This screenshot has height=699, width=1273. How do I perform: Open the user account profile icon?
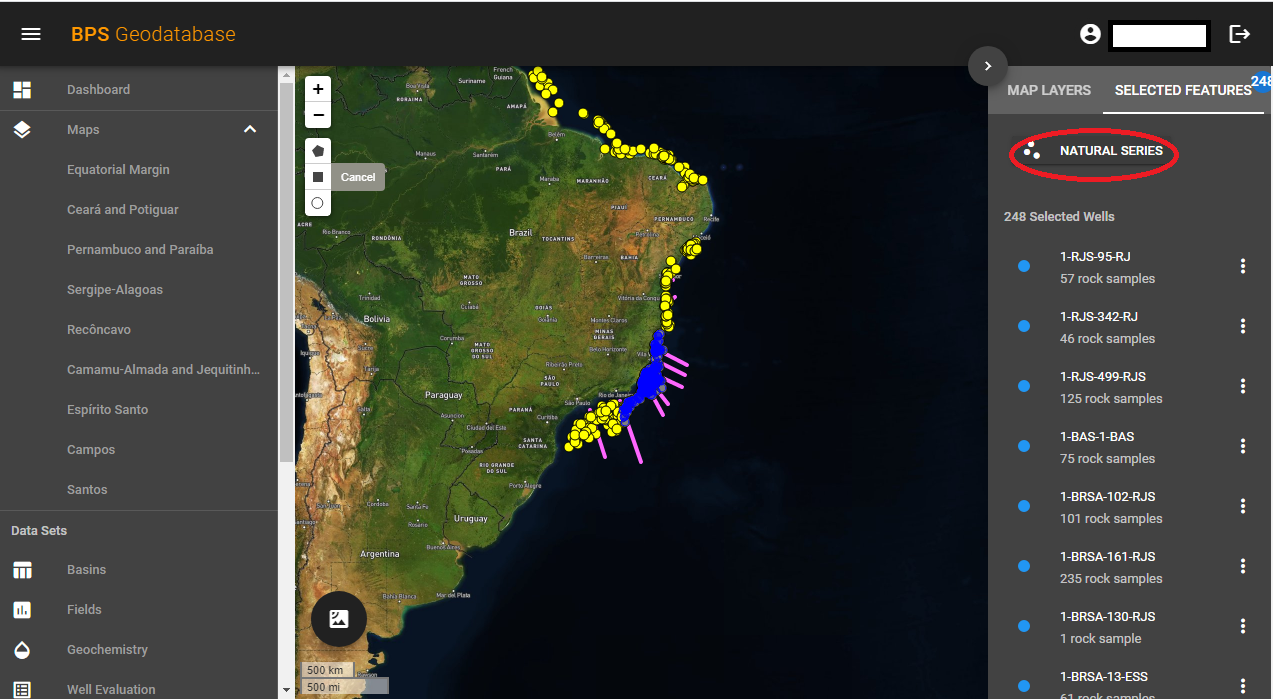tap(1089, 33)
